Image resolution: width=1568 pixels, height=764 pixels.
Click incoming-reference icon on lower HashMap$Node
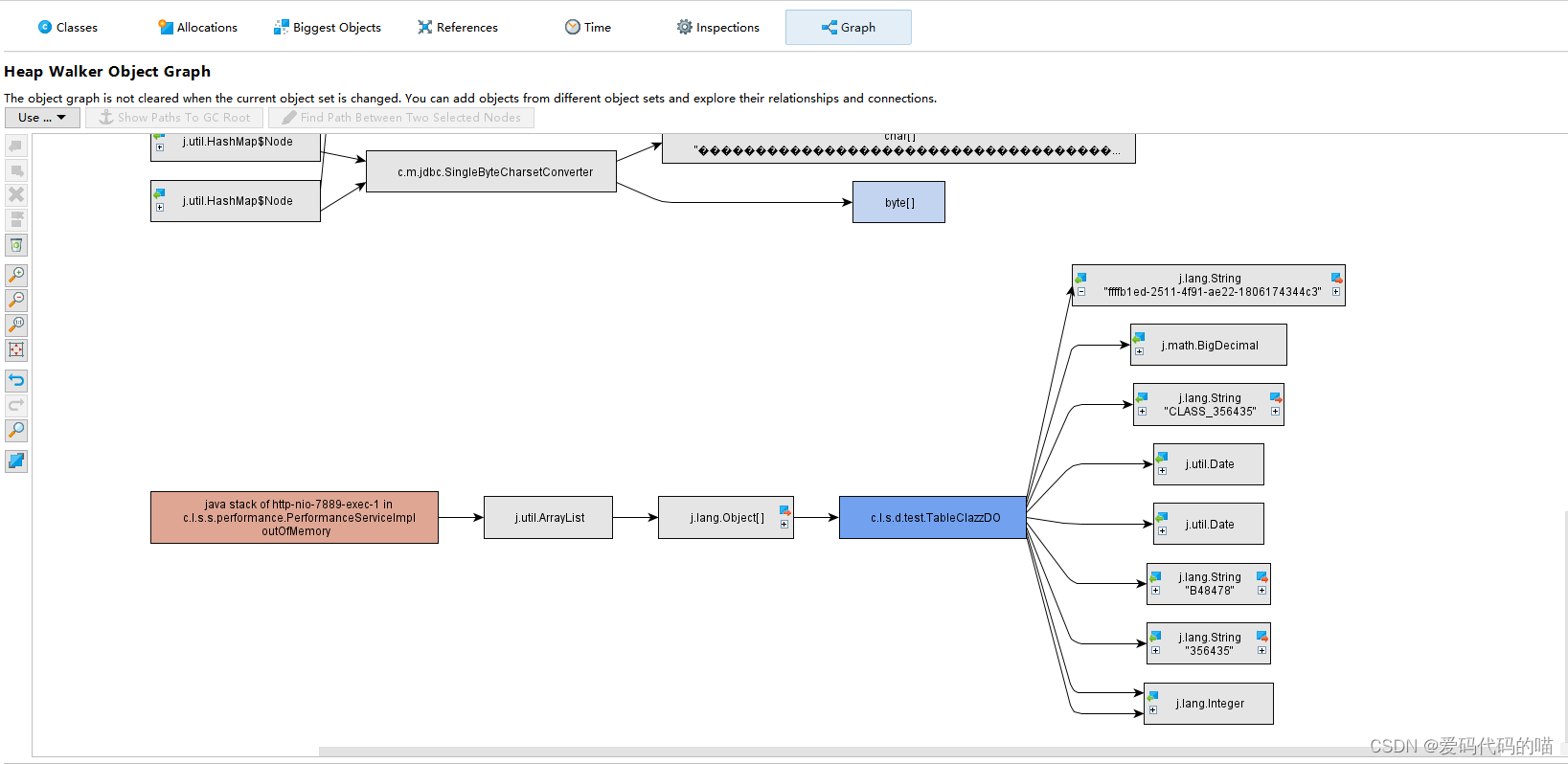(160, 193)
